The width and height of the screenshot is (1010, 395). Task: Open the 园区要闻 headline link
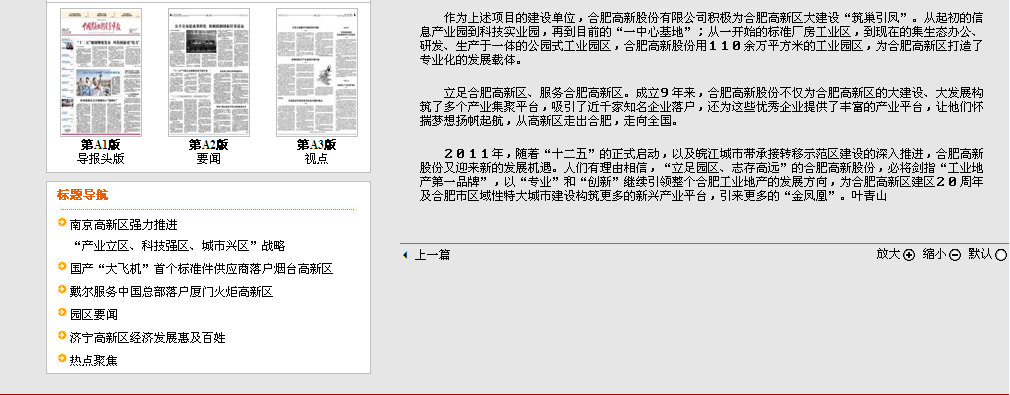point(93,315)
